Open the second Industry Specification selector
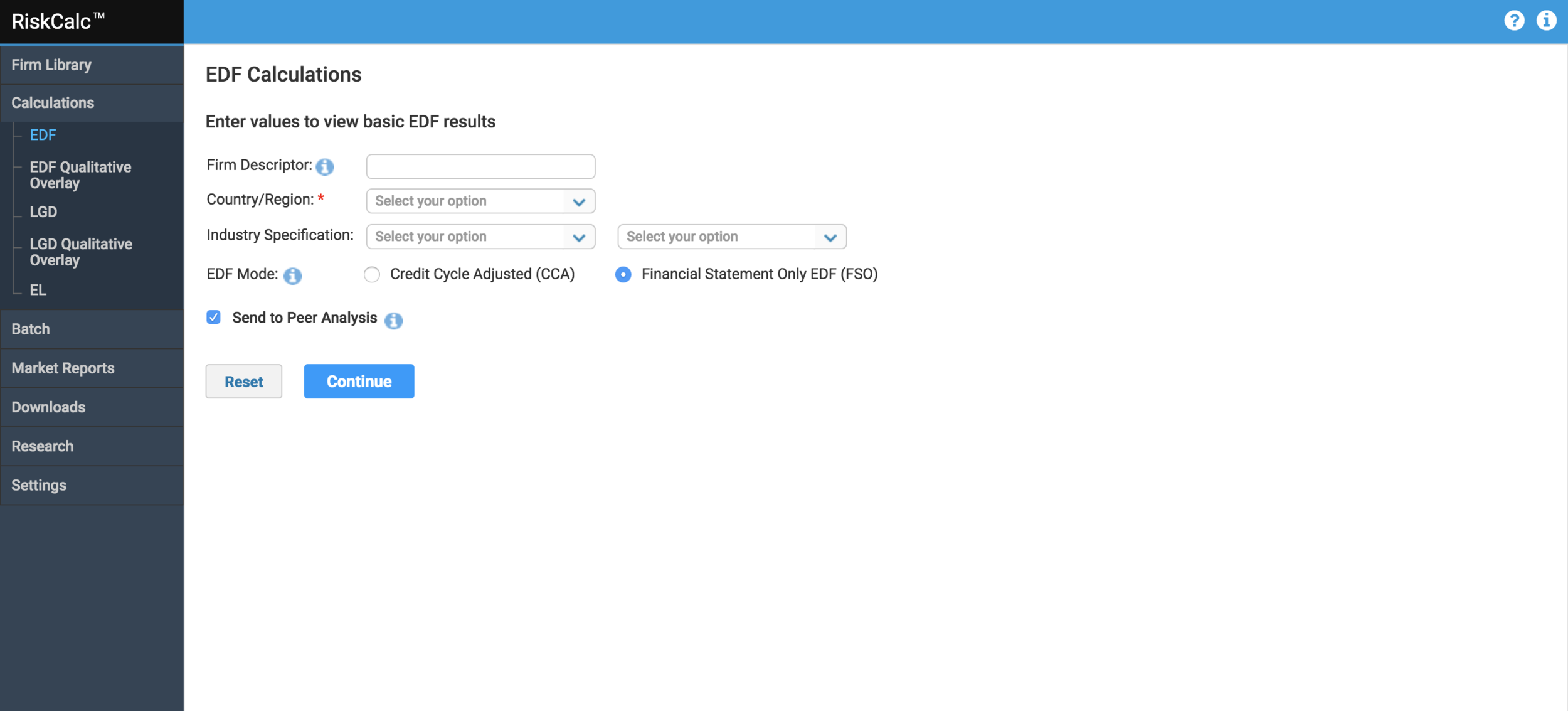 pyautogui.click(x=732, y=237)
